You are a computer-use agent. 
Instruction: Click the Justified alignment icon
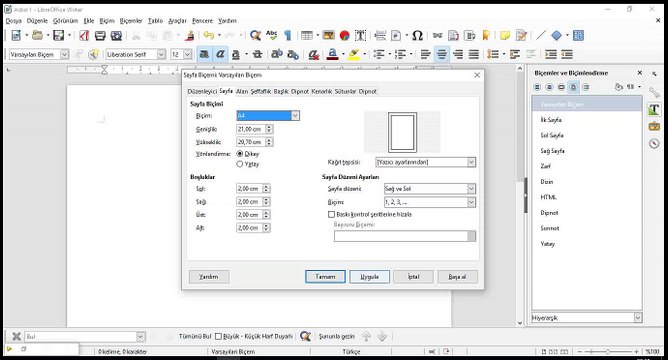(474, 55)
